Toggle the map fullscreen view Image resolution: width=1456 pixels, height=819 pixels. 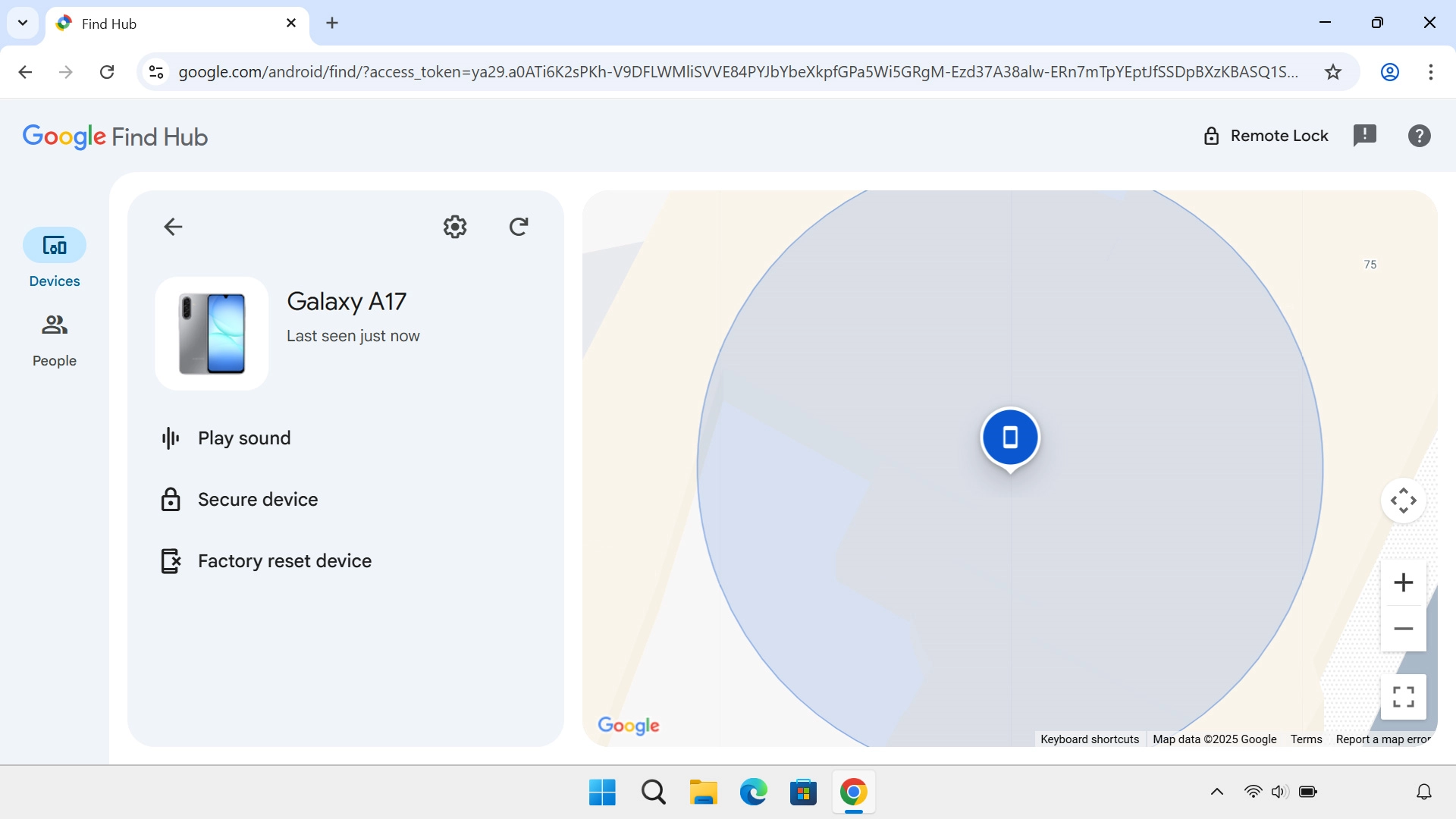(1403, 695)
